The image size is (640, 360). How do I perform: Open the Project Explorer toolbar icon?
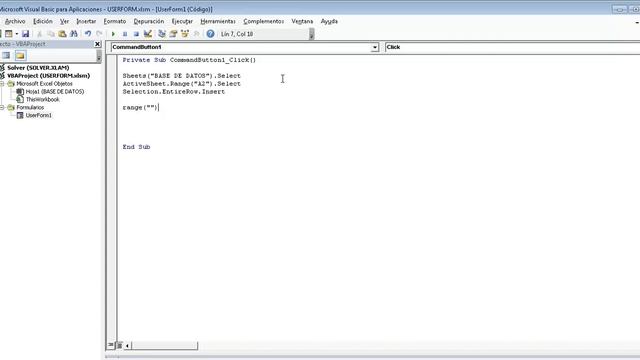pyautogui.click(x=162, y=34)
